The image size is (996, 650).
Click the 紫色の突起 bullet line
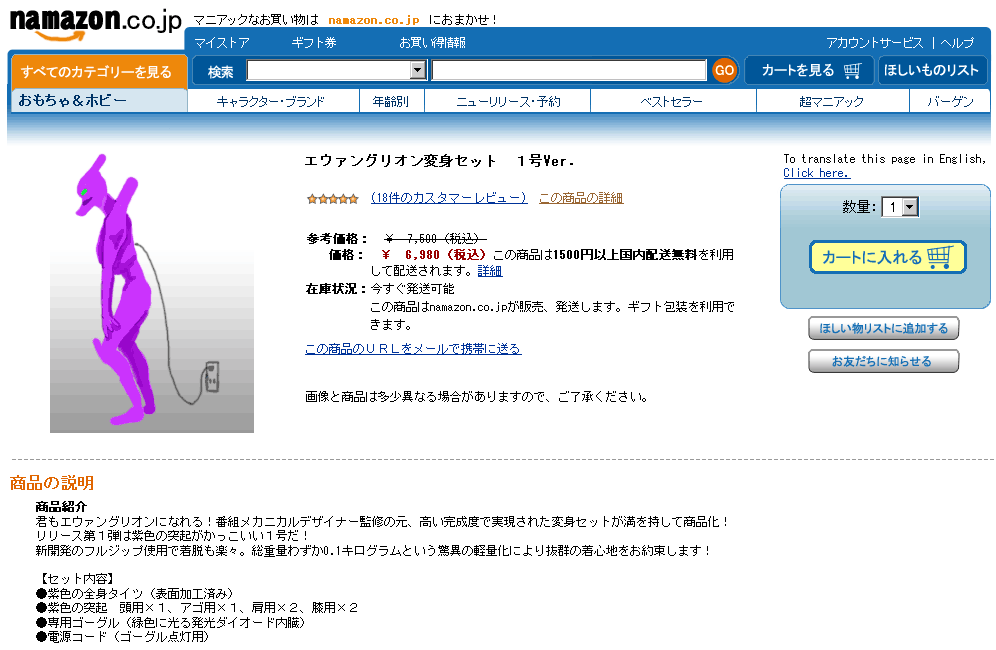point(197,607)
